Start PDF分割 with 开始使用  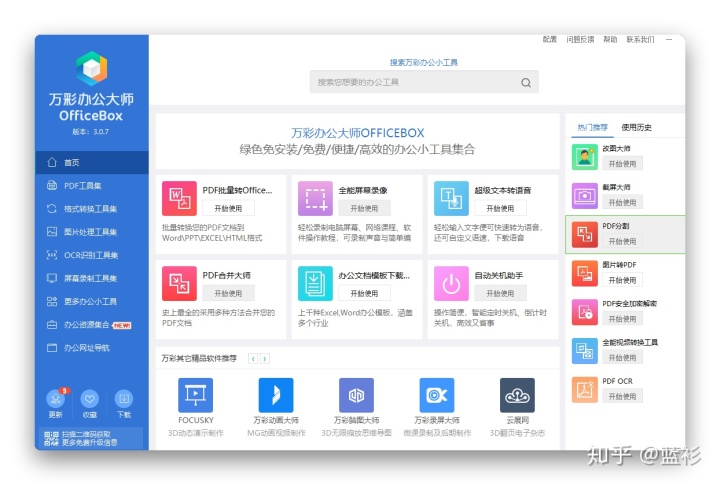point(622,241)
